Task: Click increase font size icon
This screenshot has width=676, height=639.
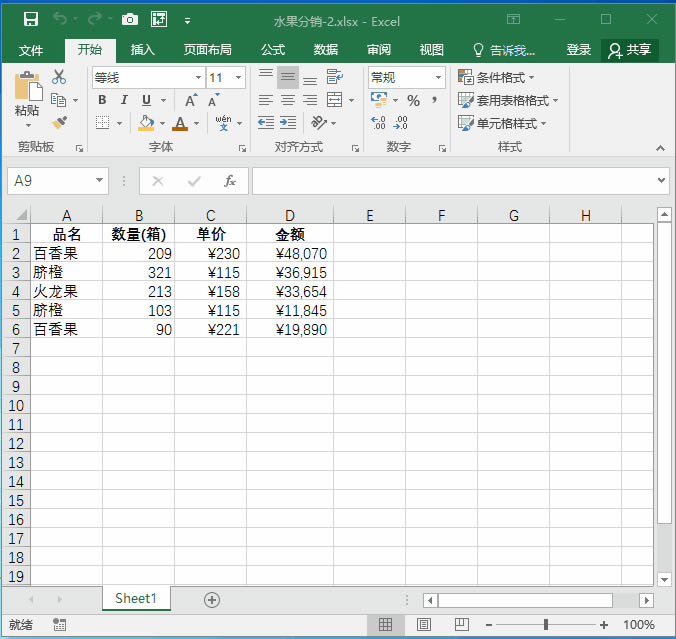Action: [190, 100]
